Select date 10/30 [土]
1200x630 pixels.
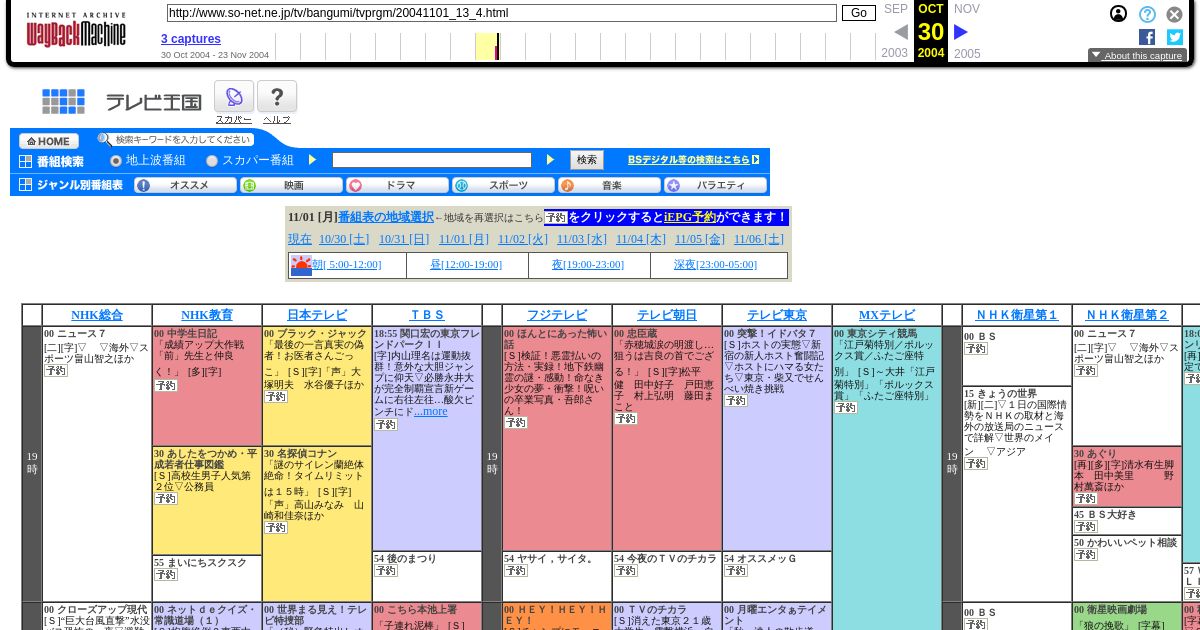point(344,239)
